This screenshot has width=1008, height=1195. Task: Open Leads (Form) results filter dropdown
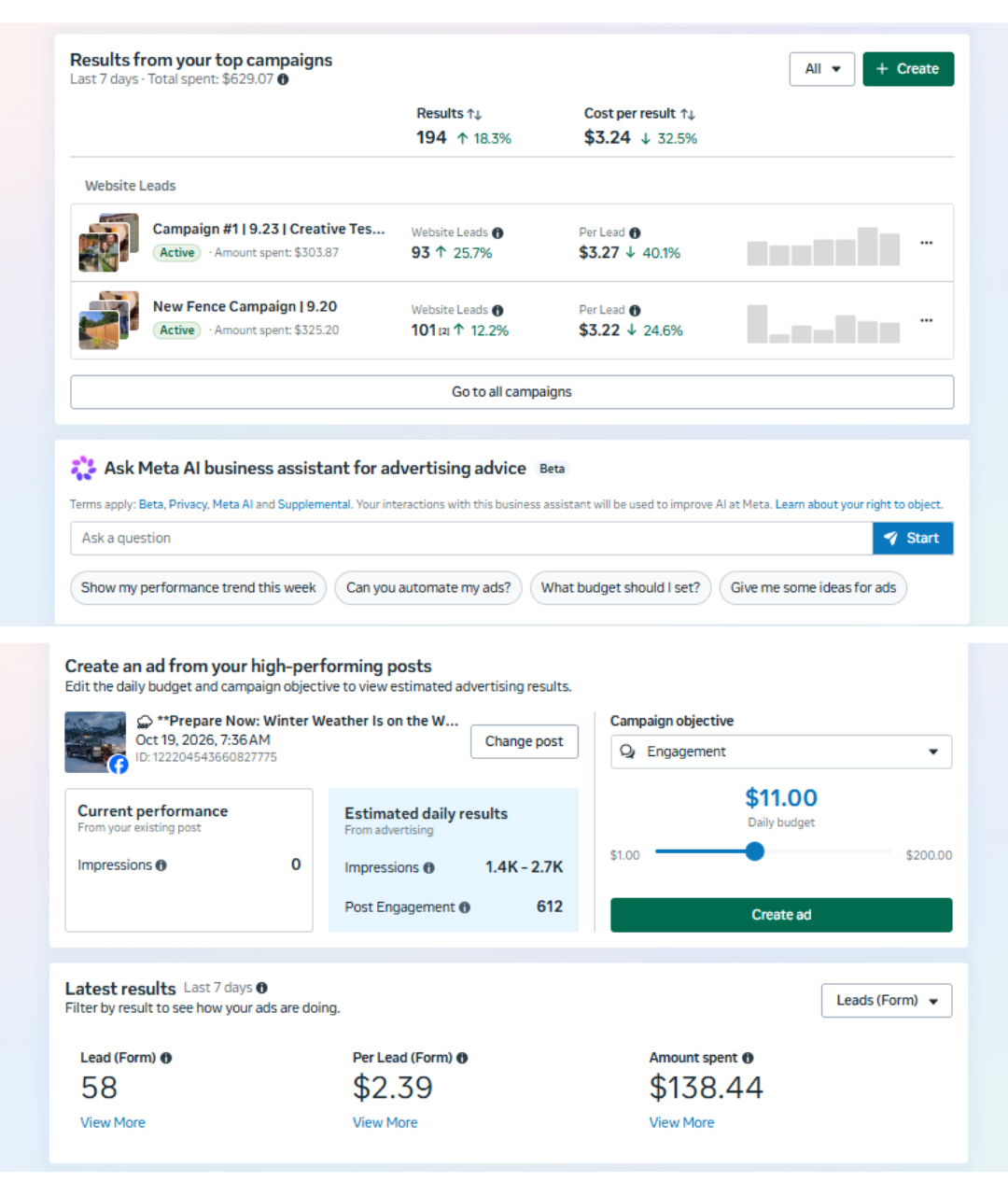(x=887, y=1001)
